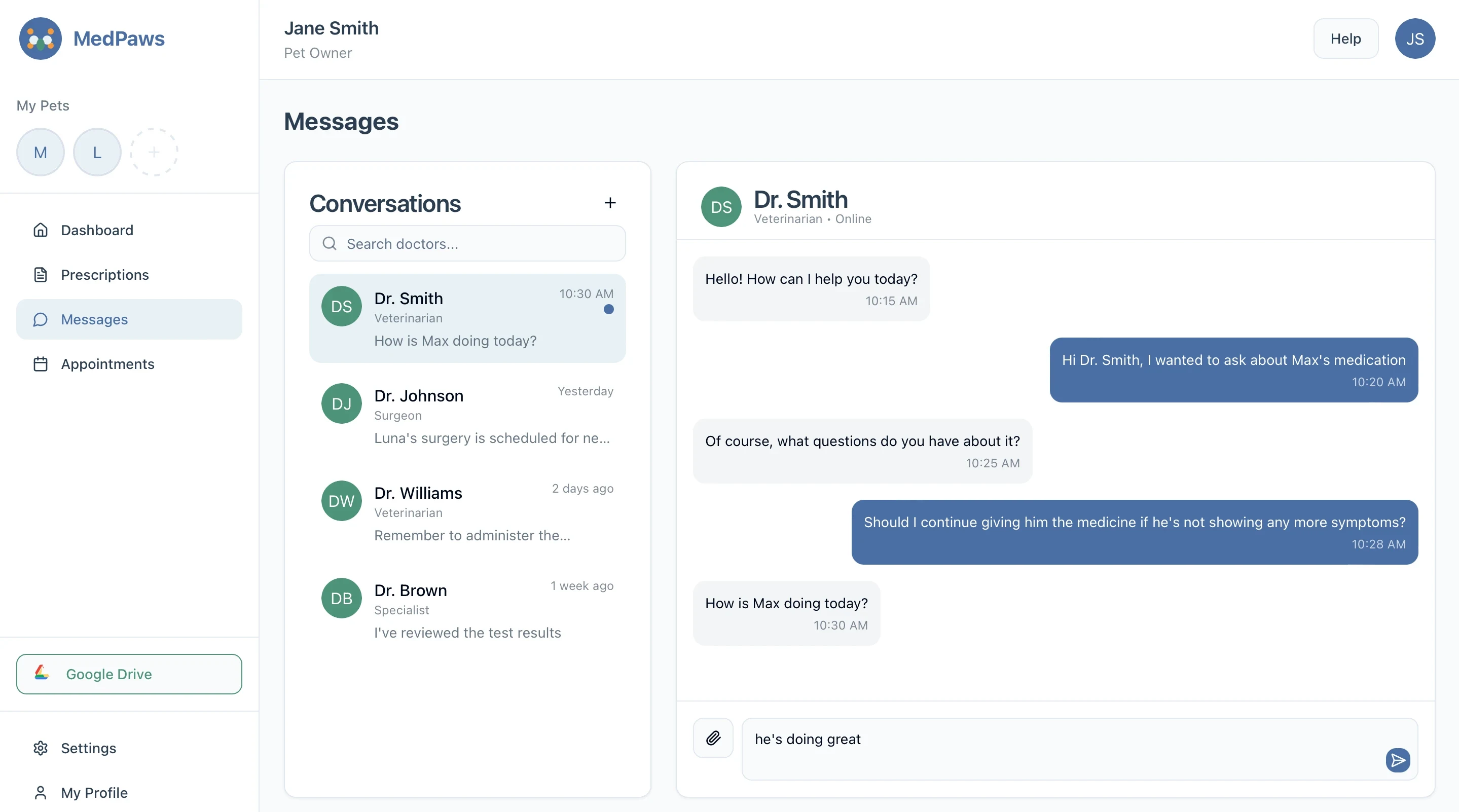1459x812 pixels.
Task: Click the "2 days ago" timestamp
Action: tap(582, 489)
